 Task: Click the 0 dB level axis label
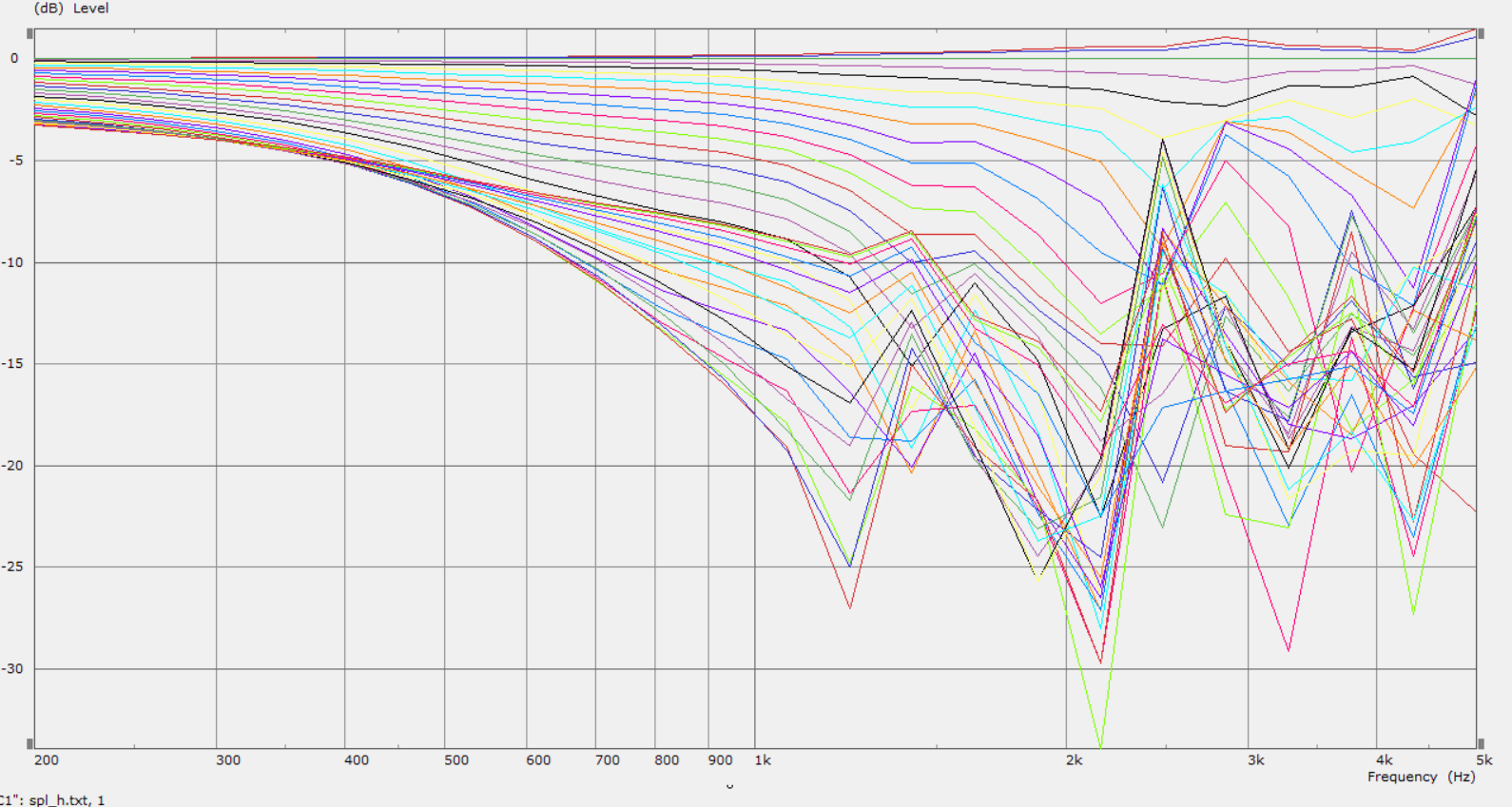coord(14,58)
